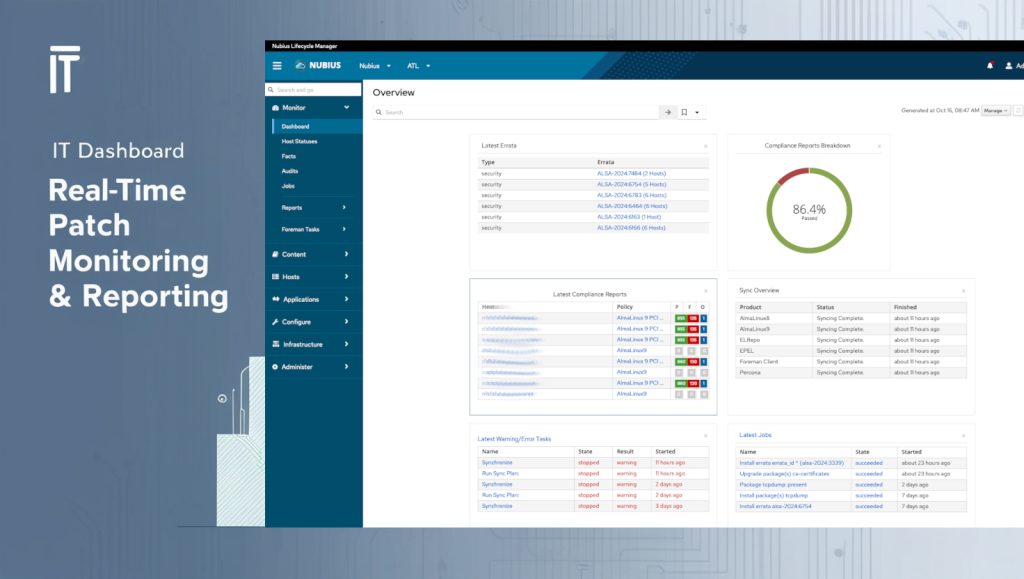Viewport: 1024px width, 579px height.
Task: Open job Package tcpdump: present
Action: pos(773,485)
